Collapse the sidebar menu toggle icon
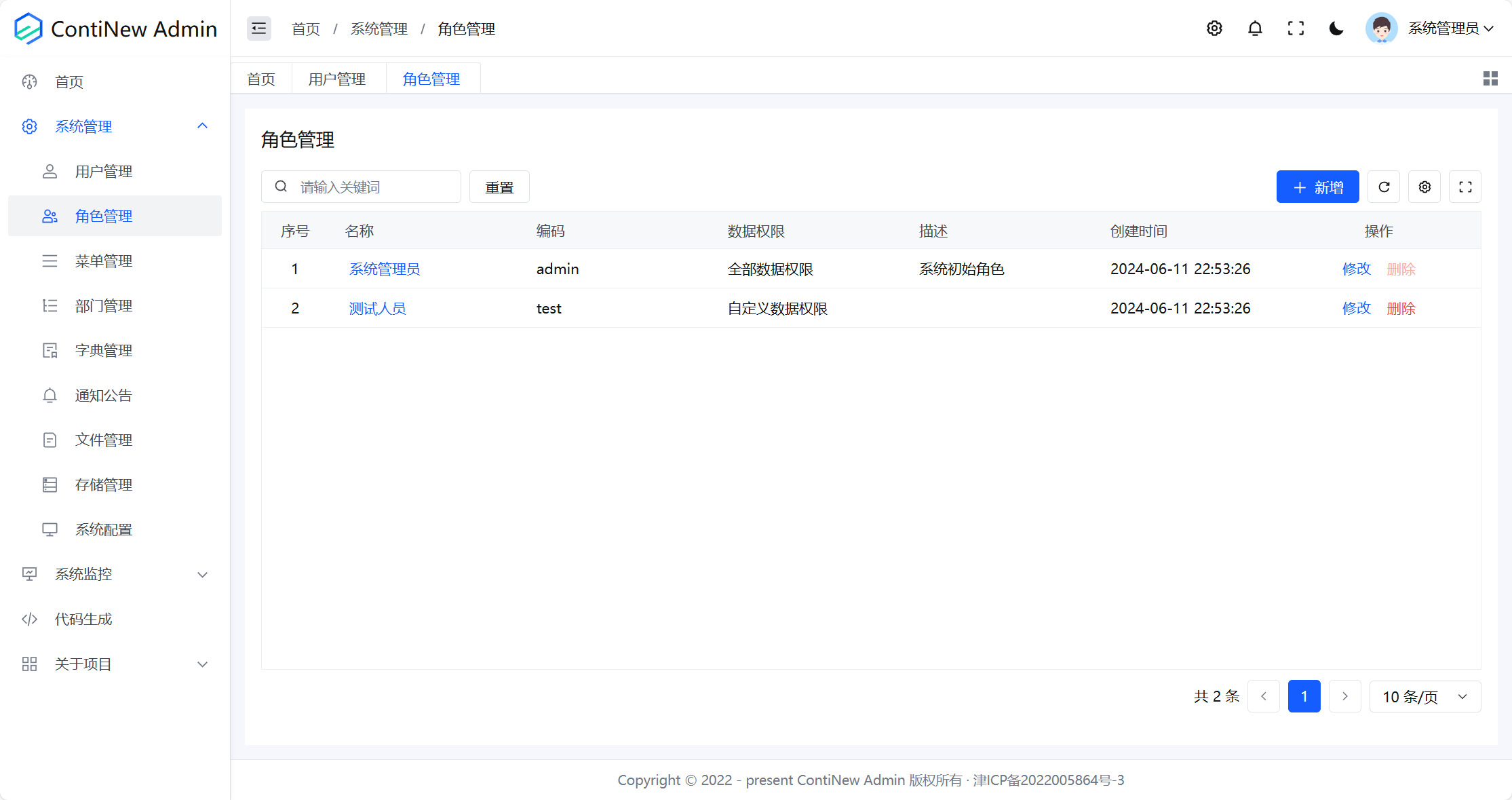 (x=258, y=28)
